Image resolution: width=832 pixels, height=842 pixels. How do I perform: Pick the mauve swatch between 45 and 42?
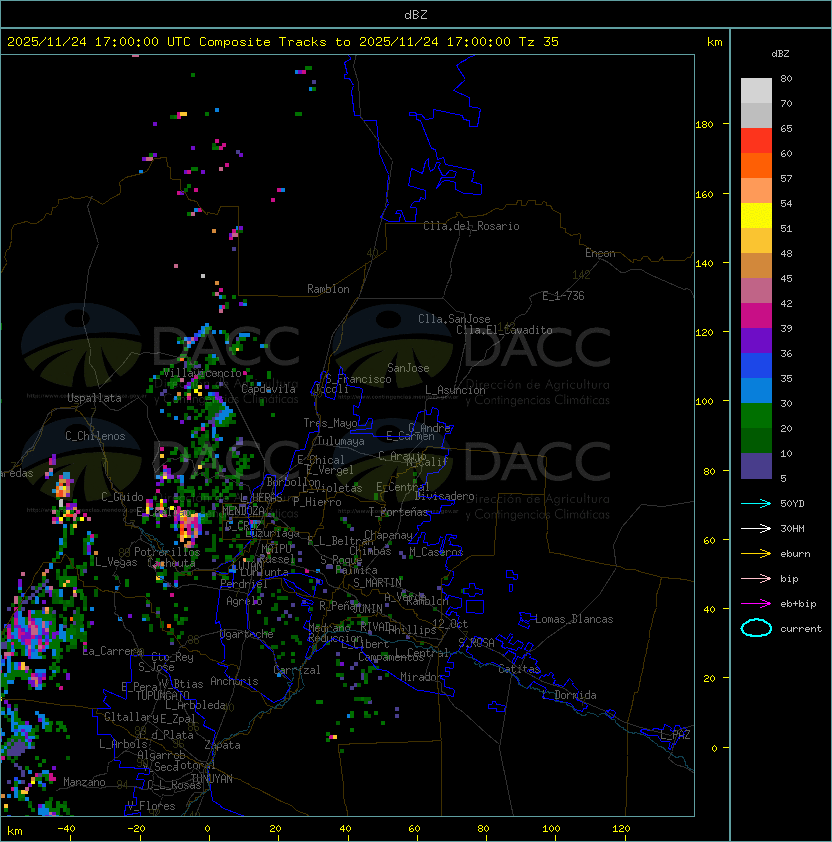tap(756, 291)
